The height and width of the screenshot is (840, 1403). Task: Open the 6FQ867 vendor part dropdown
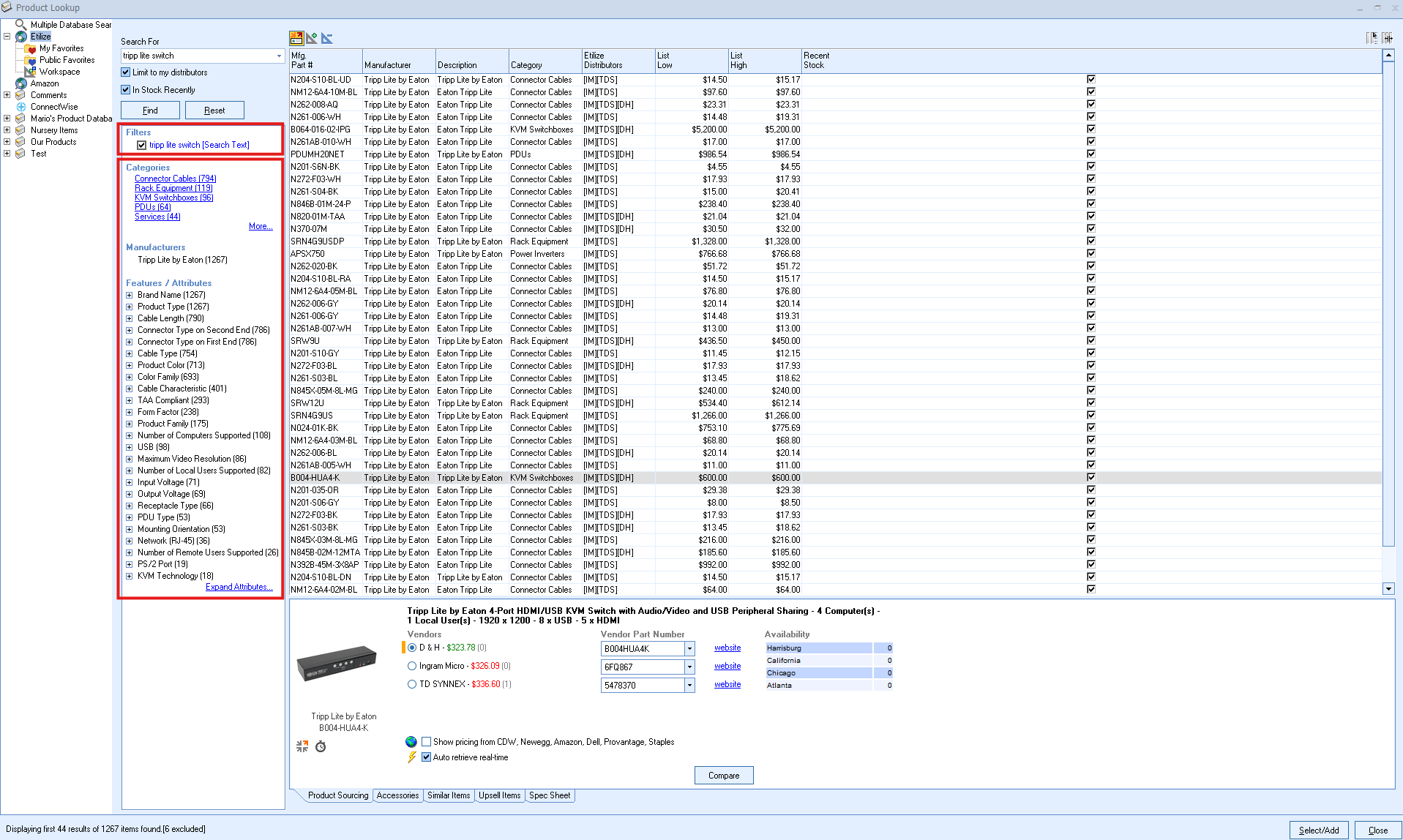[x=689, y=667]
